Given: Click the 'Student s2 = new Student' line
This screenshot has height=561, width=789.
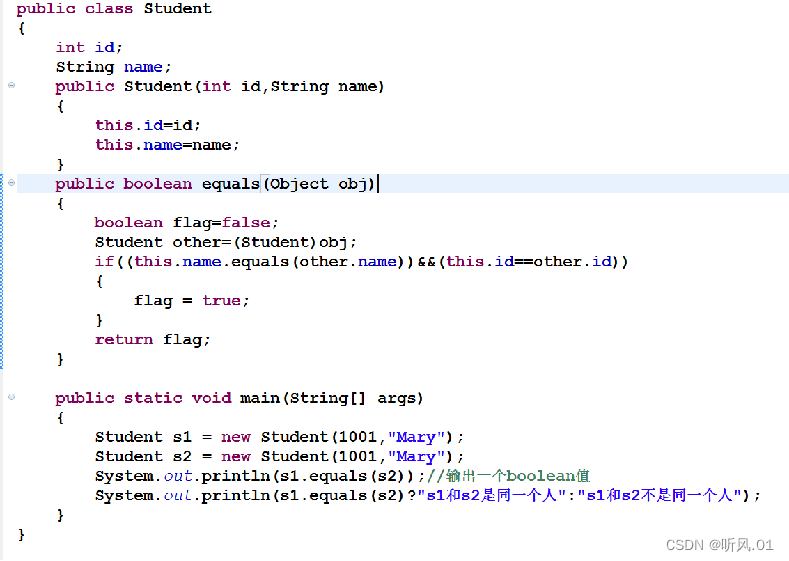Looking at the screenshot, I should click(x=279, y=457).
